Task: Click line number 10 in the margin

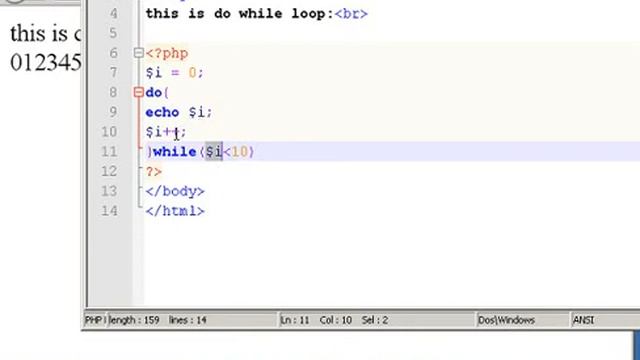Action: tap(109, 131)
